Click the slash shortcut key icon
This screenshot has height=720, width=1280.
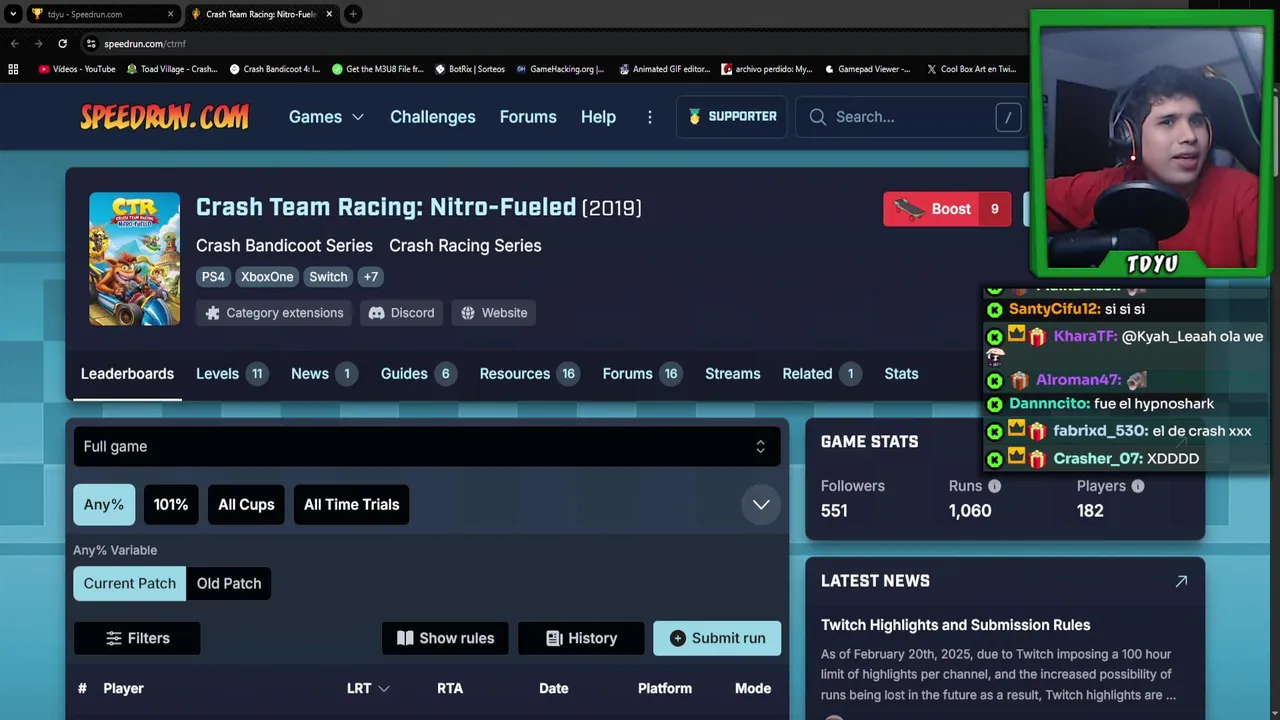click(1008, 117)
